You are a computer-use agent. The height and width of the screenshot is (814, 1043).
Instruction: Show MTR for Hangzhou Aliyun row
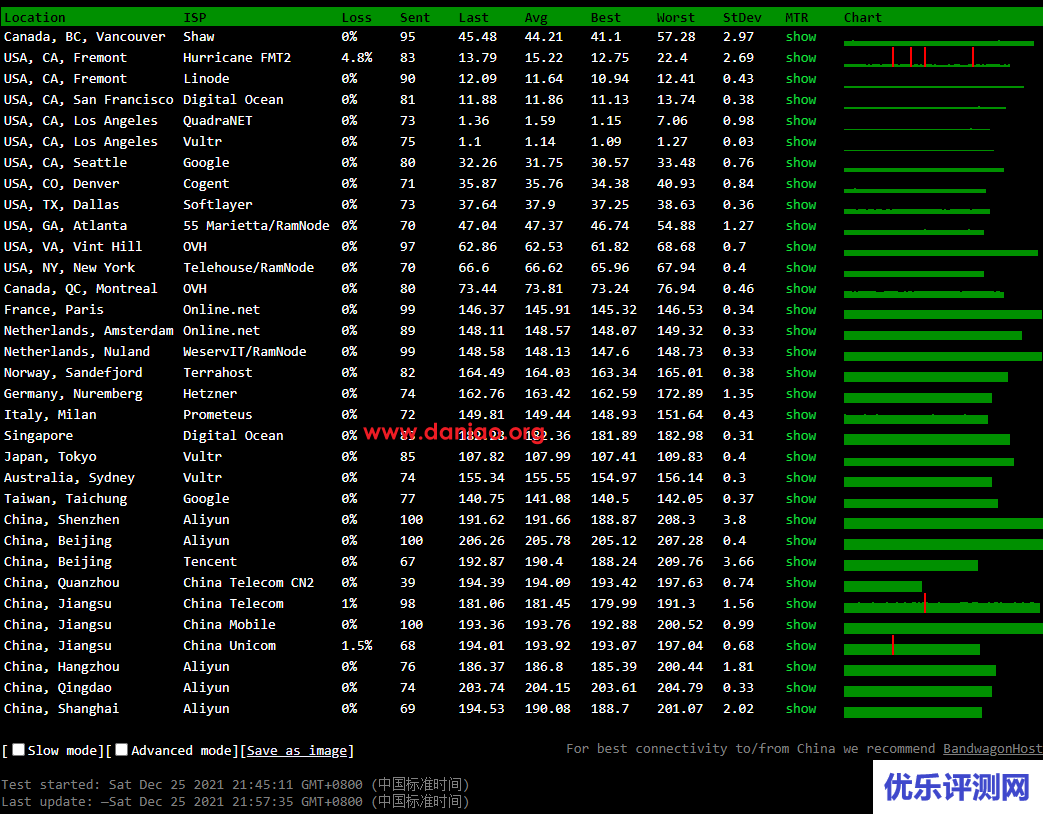[x=801, y=666]
